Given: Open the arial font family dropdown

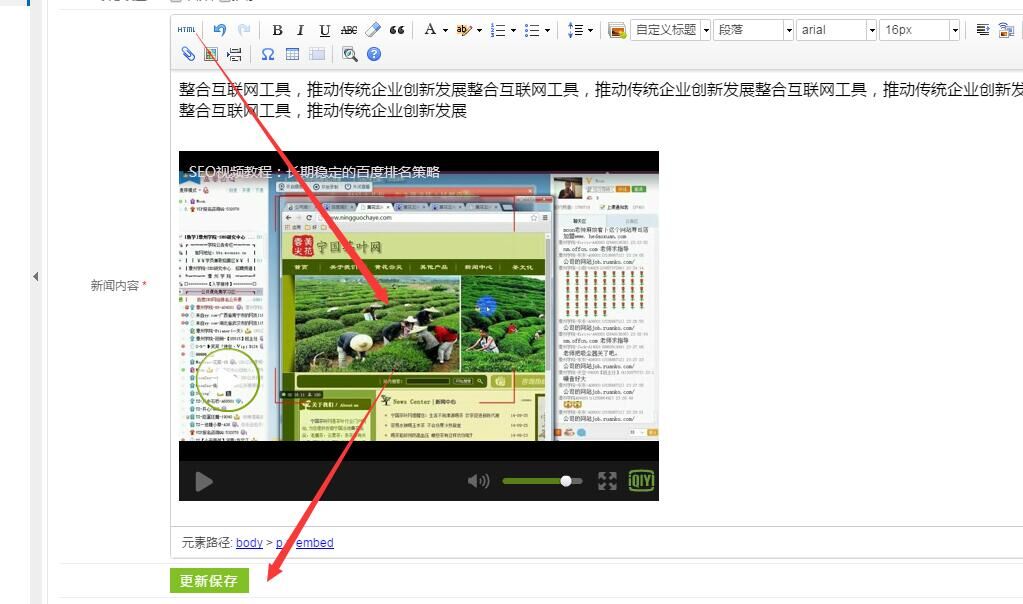Looking at the screenshot, I should tap(836, 30).
